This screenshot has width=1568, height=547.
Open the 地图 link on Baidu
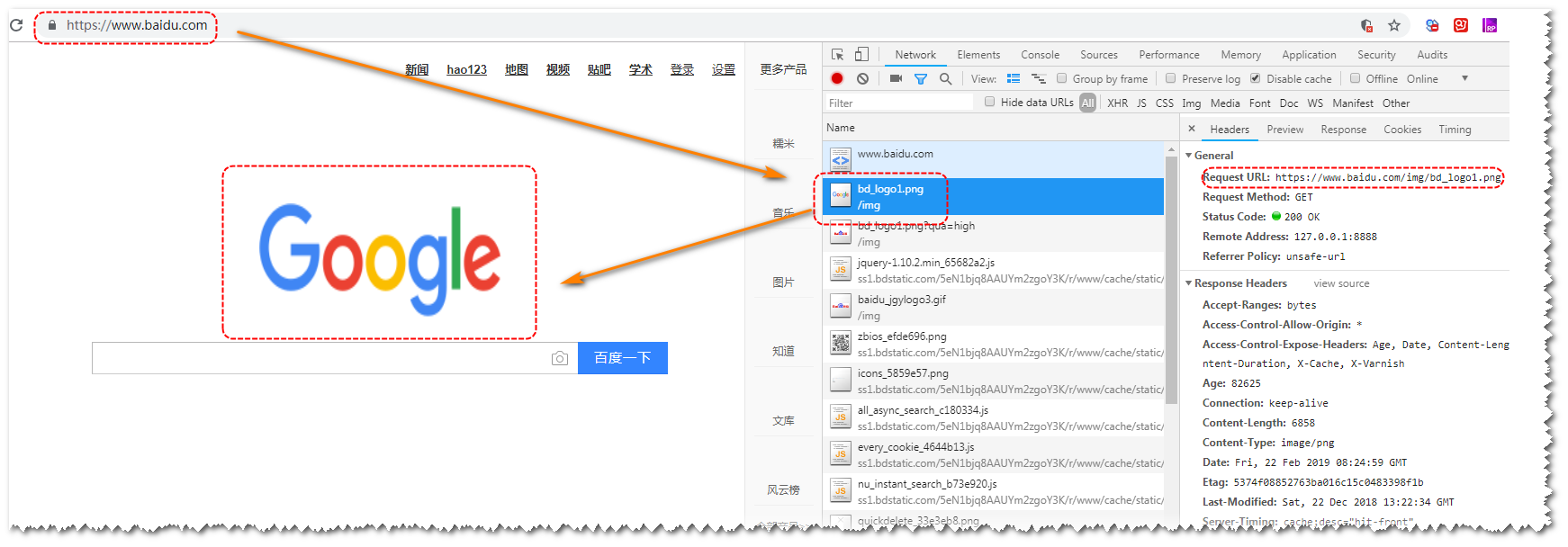click(517, 69)
